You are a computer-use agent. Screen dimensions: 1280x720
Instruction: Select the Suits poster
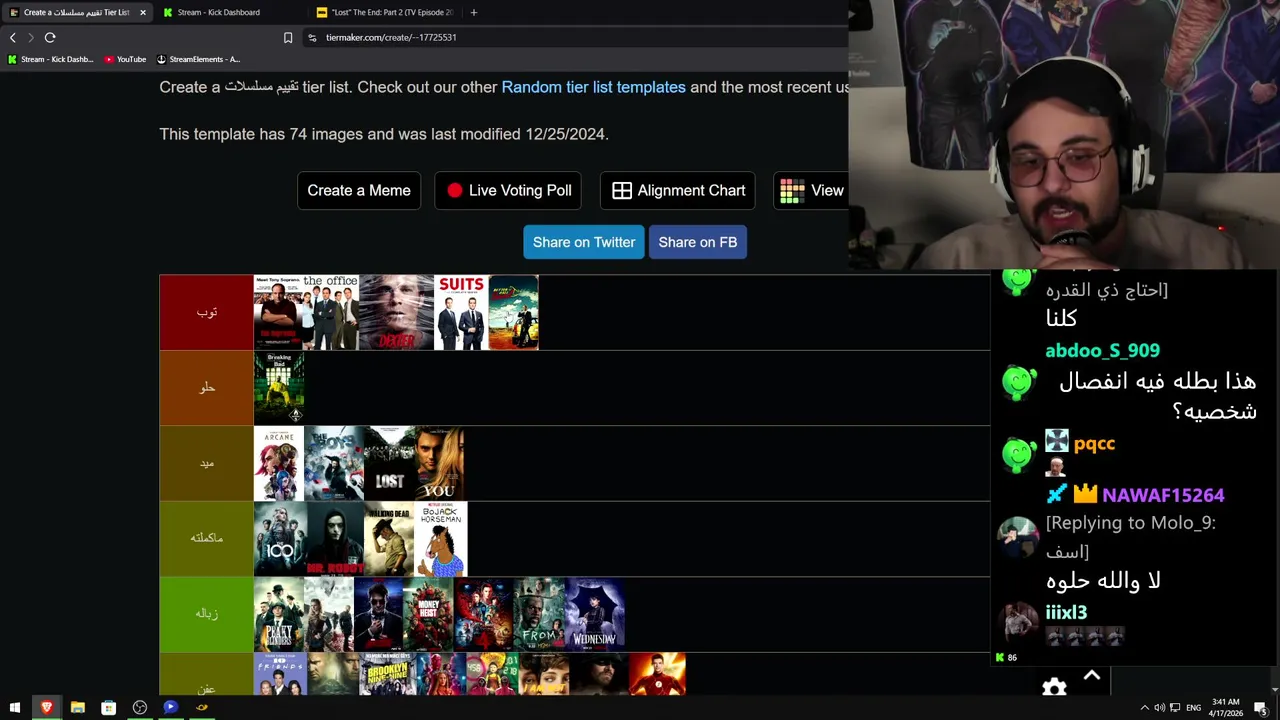tap(461, 312)
